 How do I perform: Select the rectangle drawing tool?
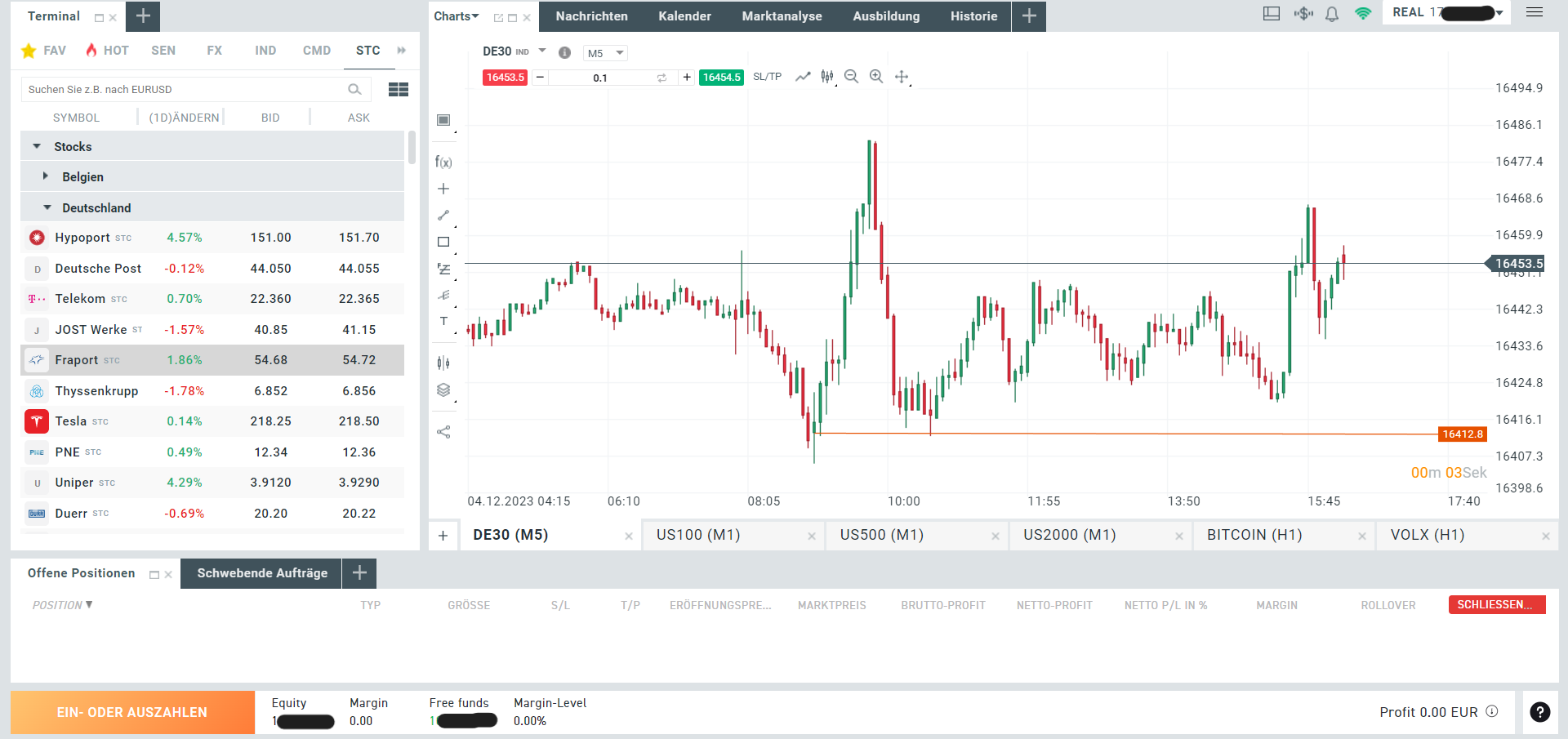pos(443,242)
